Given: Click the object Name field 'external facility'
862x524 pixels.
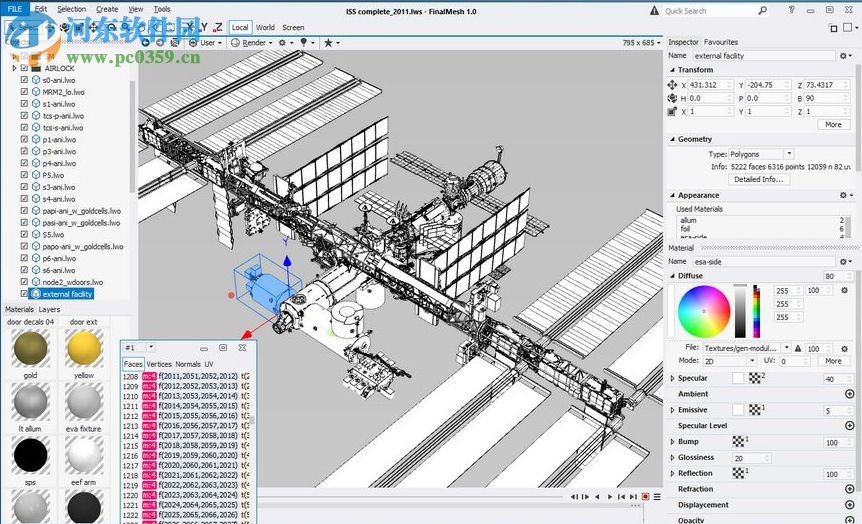Looking at the screenshot, I should click(763, 56).
